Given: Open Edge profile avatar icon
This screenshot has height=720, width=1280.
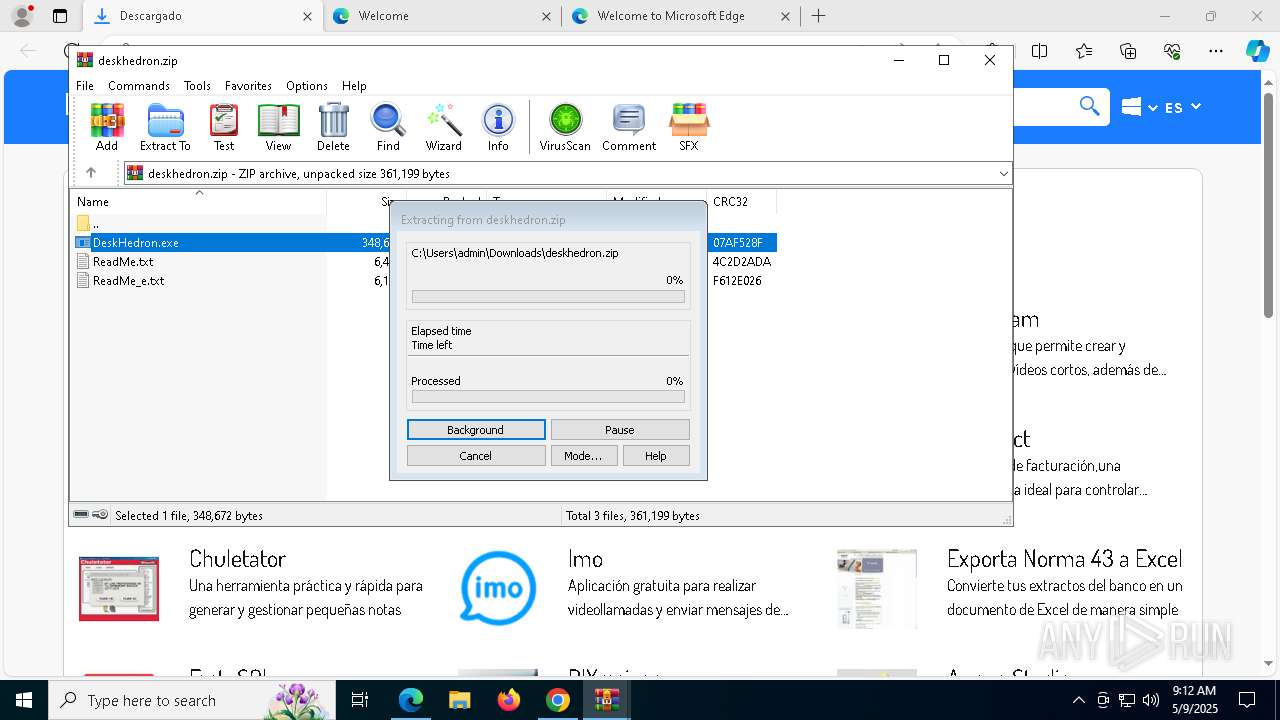Looking at the screenshot, I should coord(21,16).
